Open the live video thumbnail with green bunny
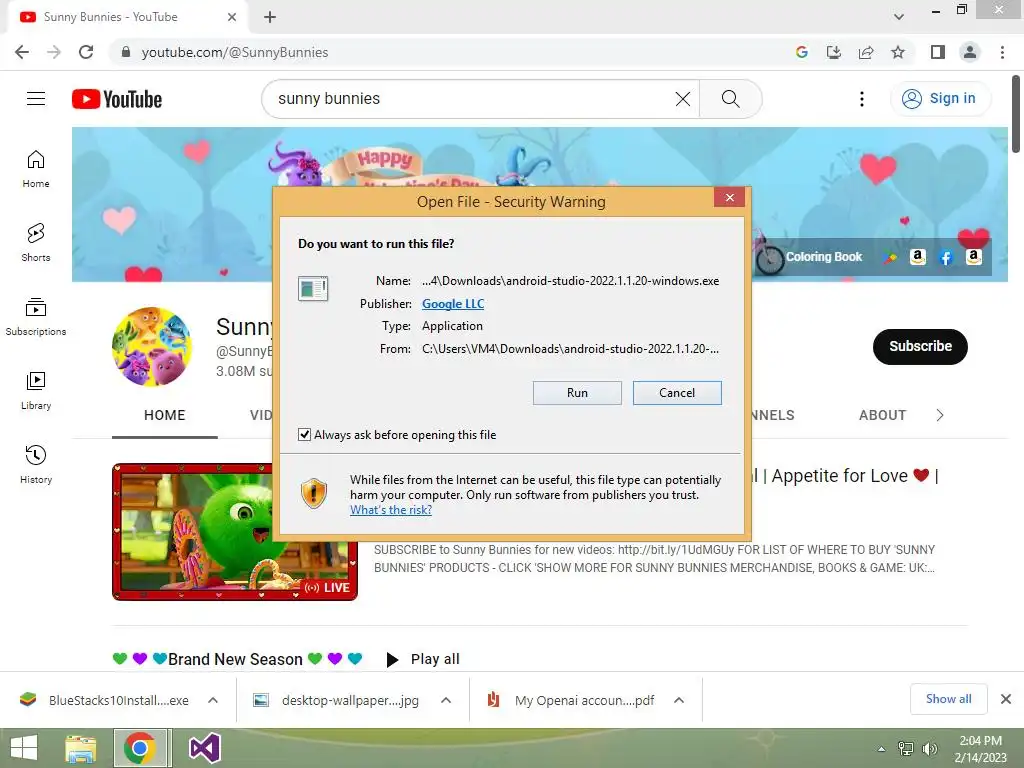This screenshot has width=1024, height=768. coord(235,532)
